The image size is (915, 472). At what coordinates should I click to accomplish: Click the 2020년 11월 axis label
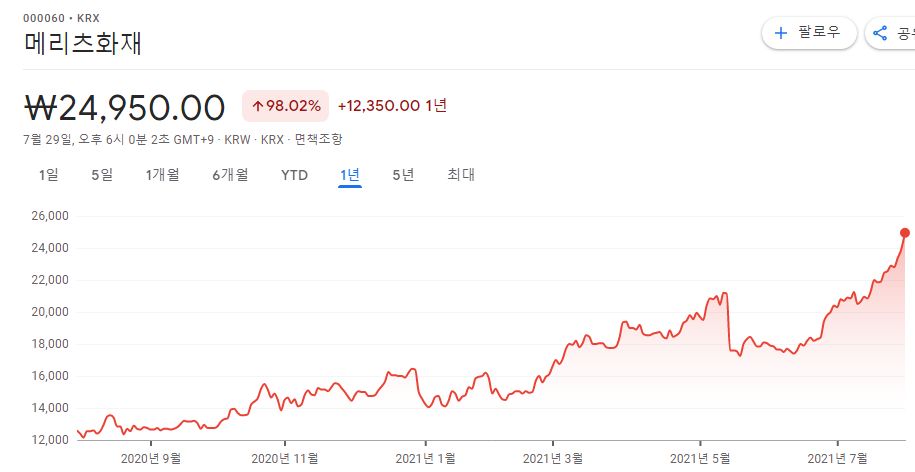[285, 459]
